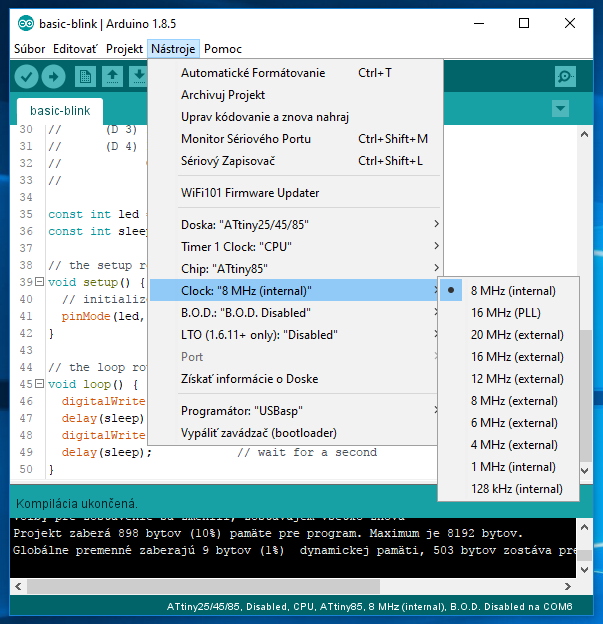Click 'pinMode' on line 41
This screenshot has width=603, height=624.
pos(86,316)
